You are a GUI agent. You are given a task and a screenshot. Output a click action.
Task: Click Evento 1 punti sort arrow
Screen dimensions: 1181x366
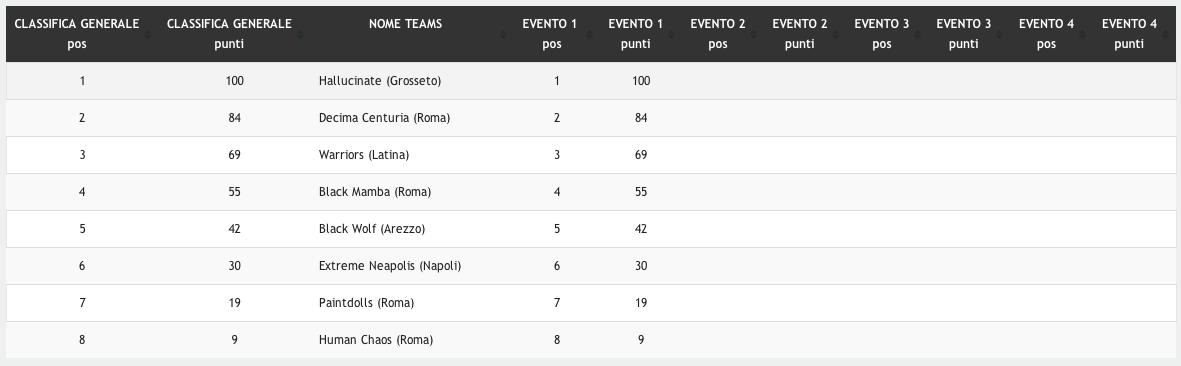[670, 35]
